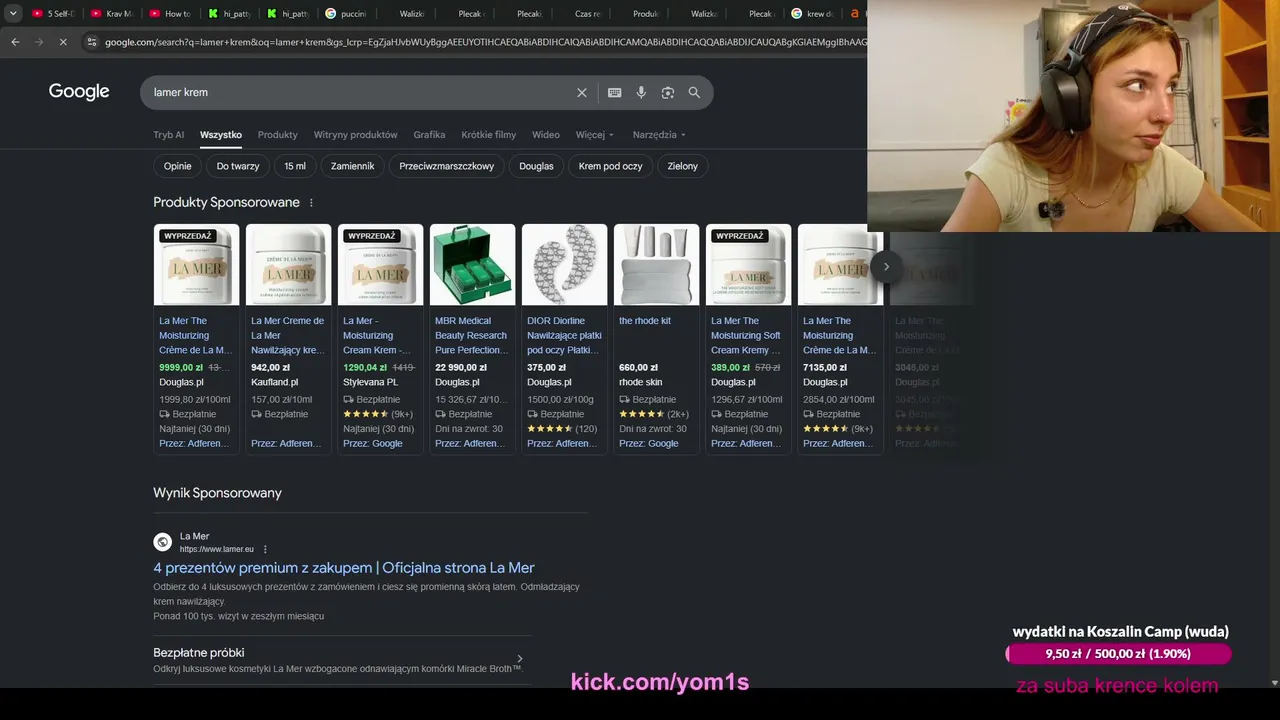1280x720 pixels.
Task: Apply the 'Zamiennik' filter chip
Action: point(353,166)
